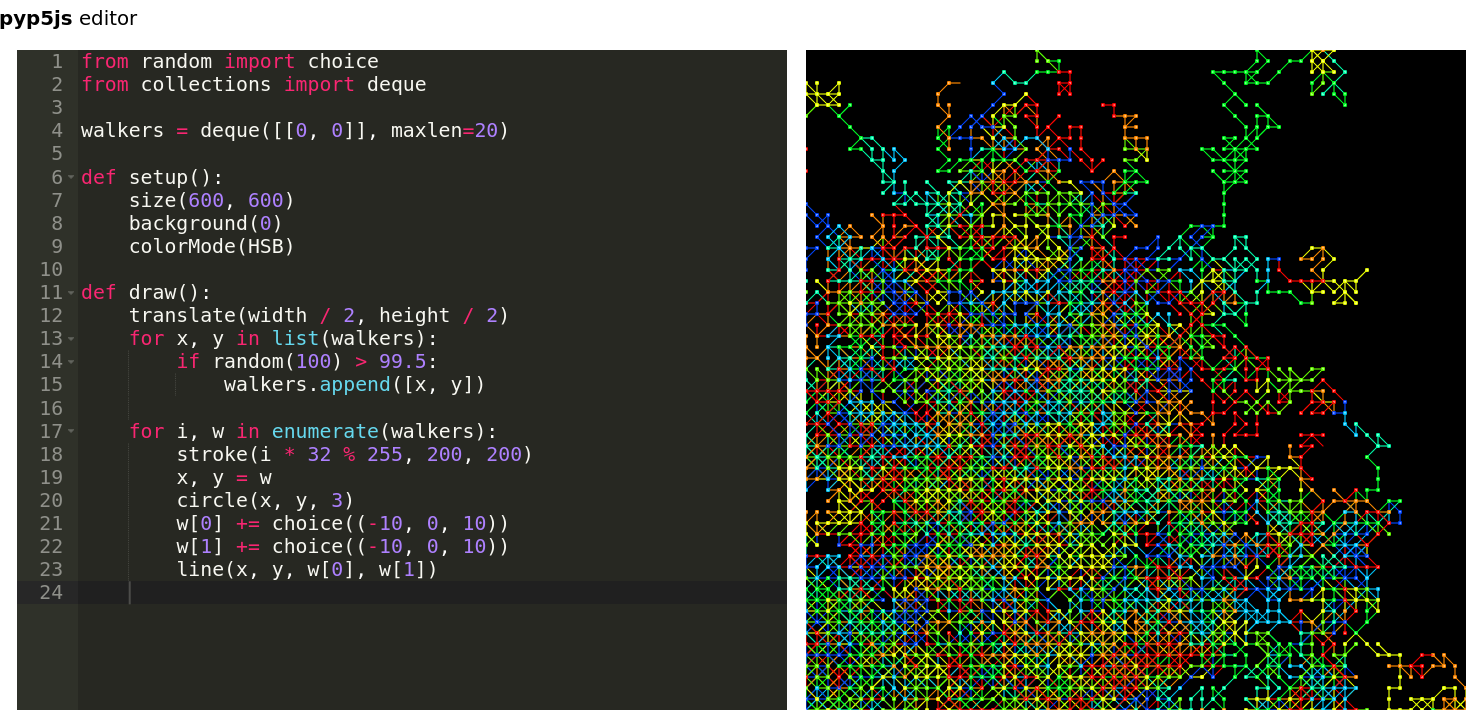Click 'from collections import deque' line
Image resolution: width=1484 pixels, height=728 pixels.
[x=254, y=85]
